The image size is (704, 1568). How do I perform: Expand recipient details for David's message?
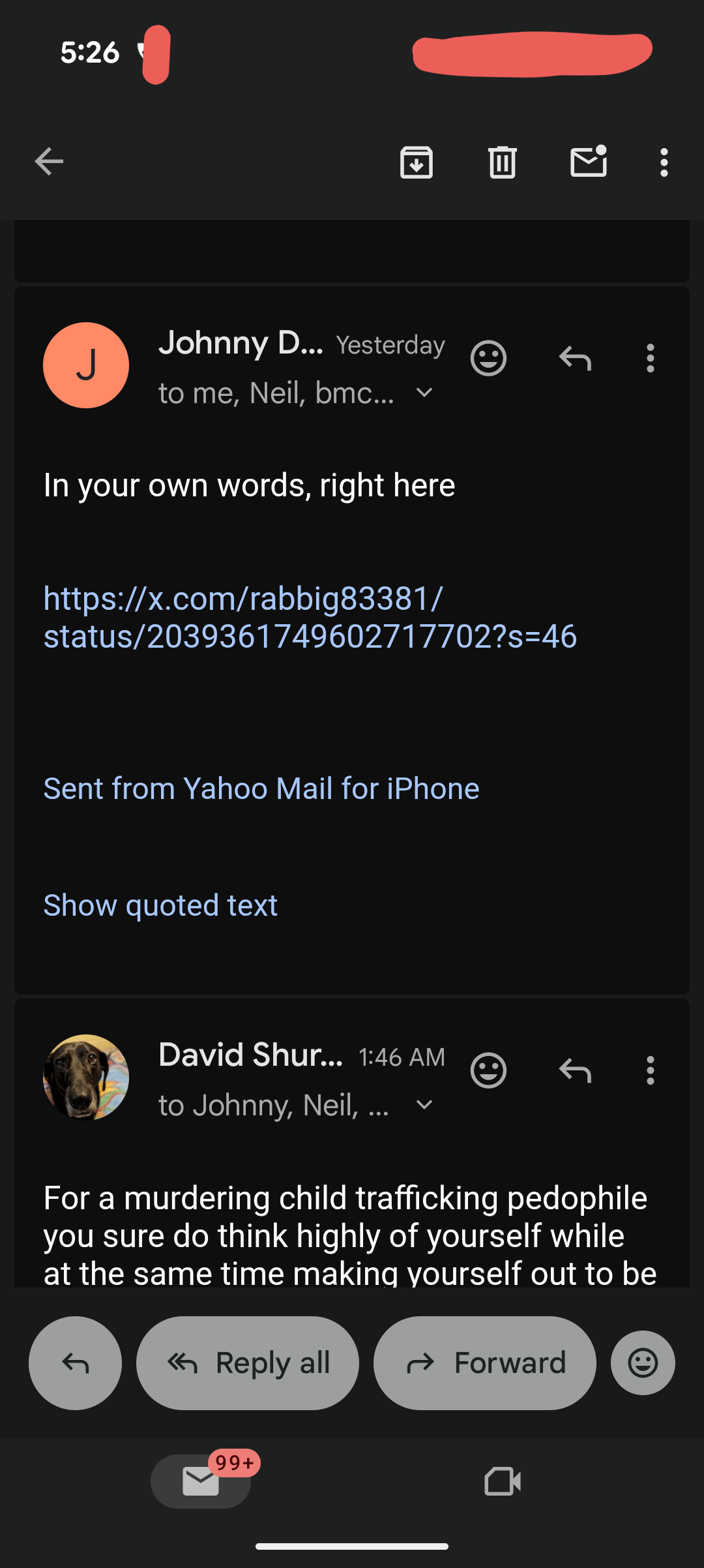click(424, 1105)
